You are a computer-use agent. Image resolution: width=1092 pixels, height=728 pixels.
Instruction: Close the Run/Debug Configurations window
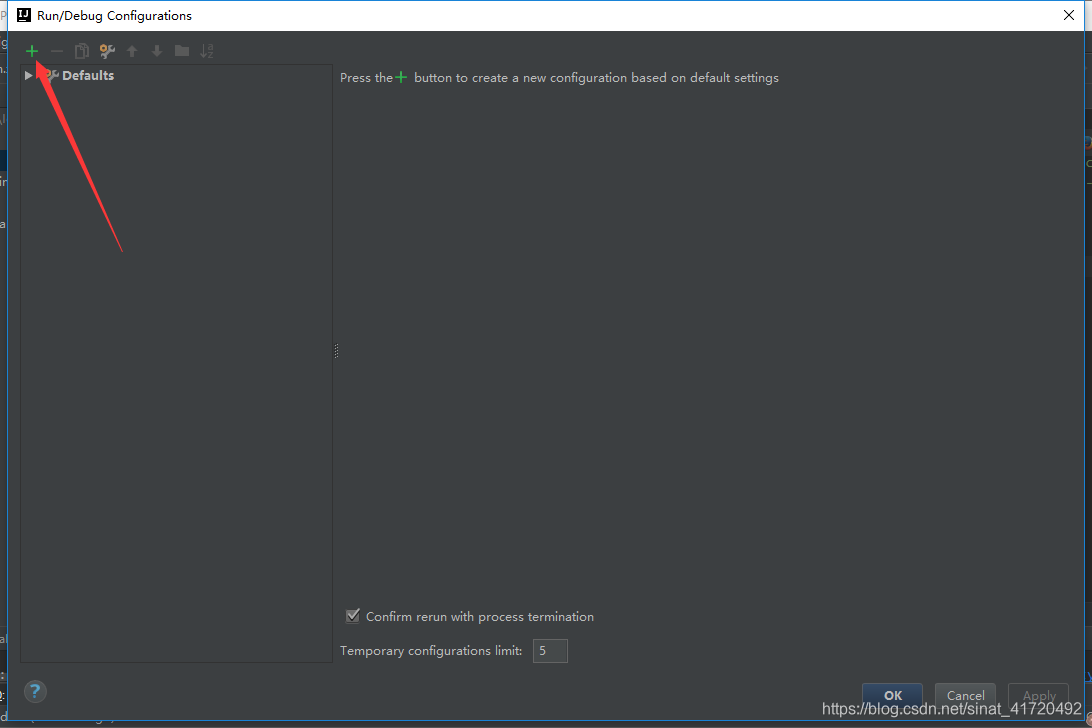1069,15
